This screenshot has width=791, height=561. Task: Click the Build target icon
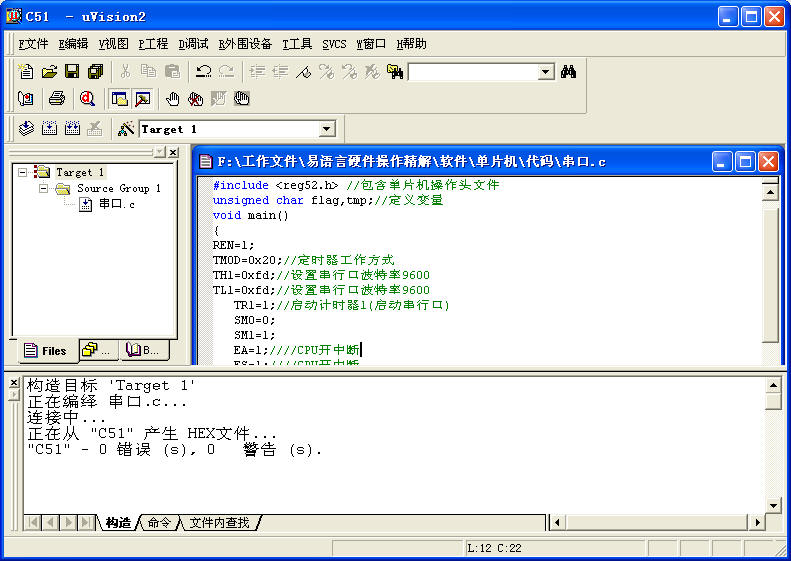49,129
